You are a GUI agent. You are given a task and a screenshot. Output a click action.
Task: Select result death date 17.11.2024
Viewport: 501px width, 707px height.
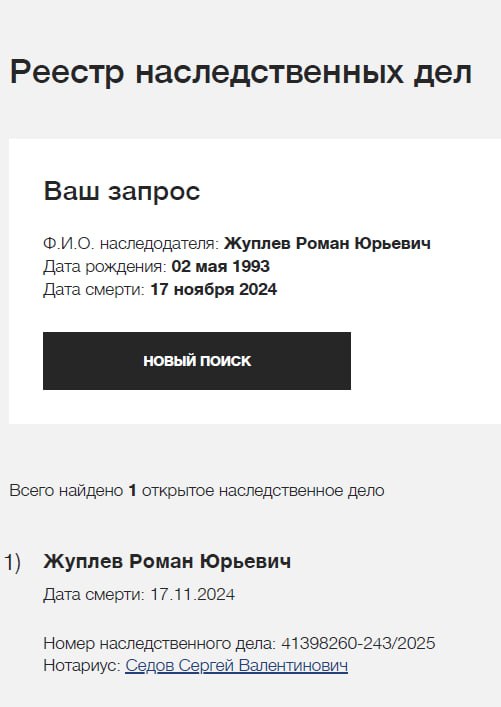192,594
